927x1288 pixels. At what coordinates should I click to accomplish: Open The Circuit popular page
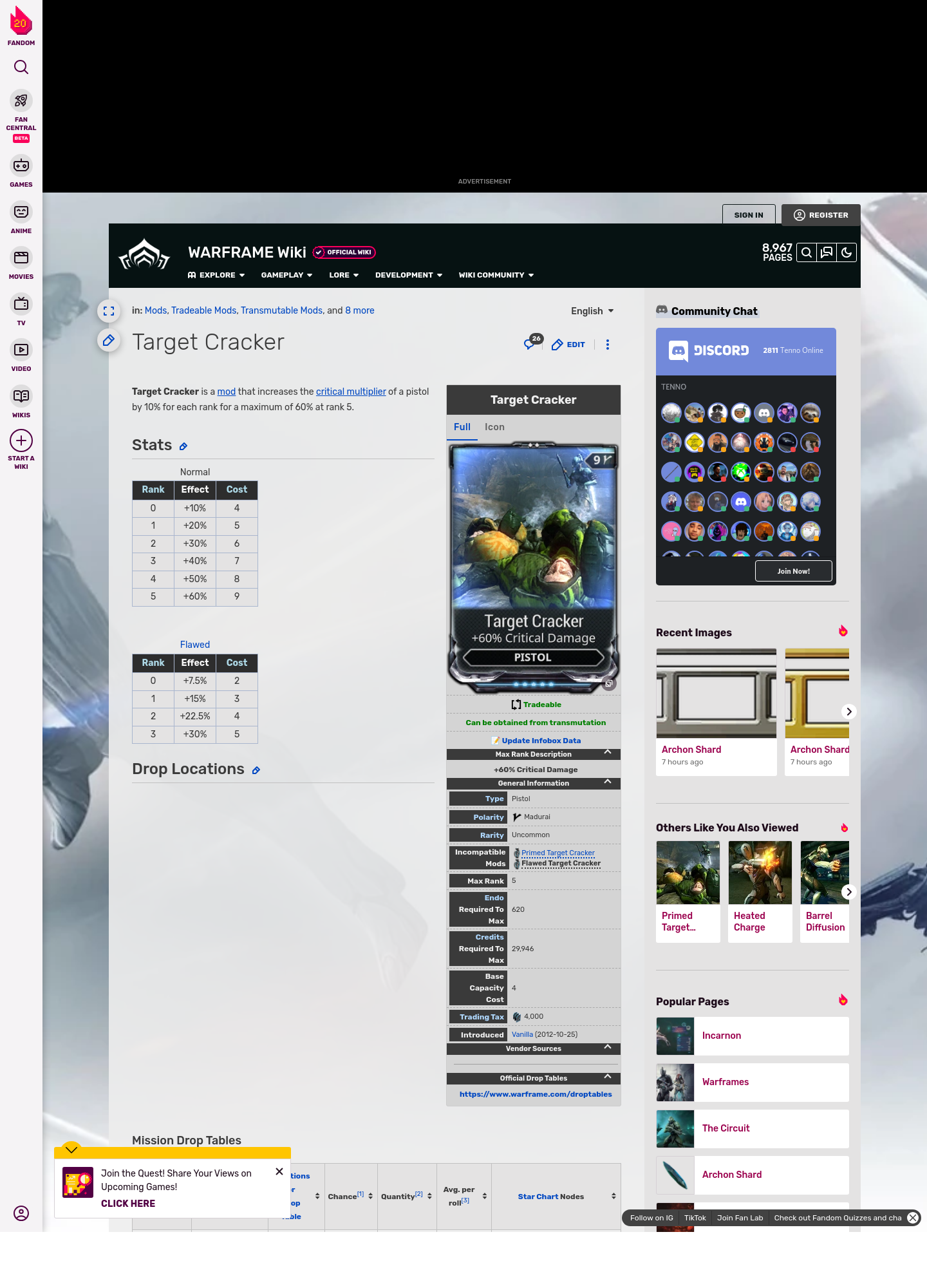click(x=753, y=1128)
